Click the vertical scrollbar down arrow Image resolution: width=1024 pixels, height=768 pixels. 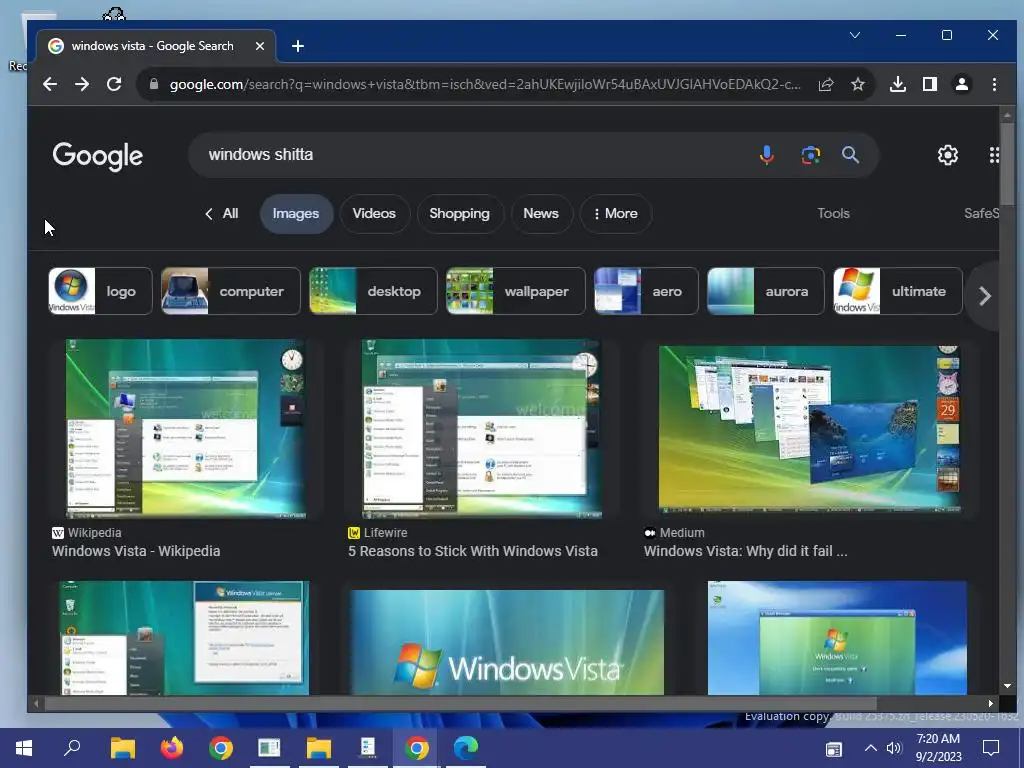1007,686
